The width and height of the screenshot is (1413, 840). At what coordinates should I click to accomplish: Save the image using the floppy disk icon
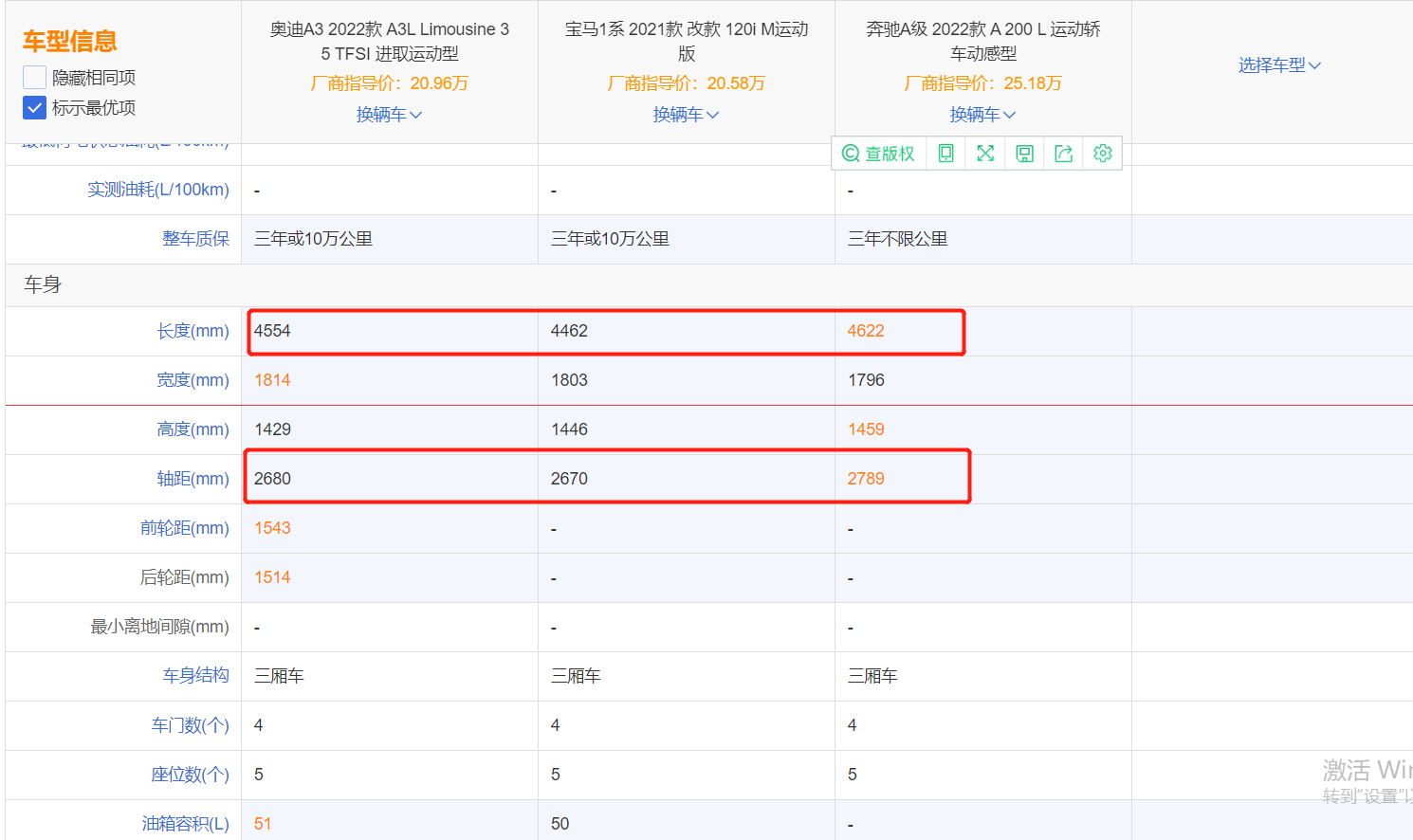tap(1023, 153)
